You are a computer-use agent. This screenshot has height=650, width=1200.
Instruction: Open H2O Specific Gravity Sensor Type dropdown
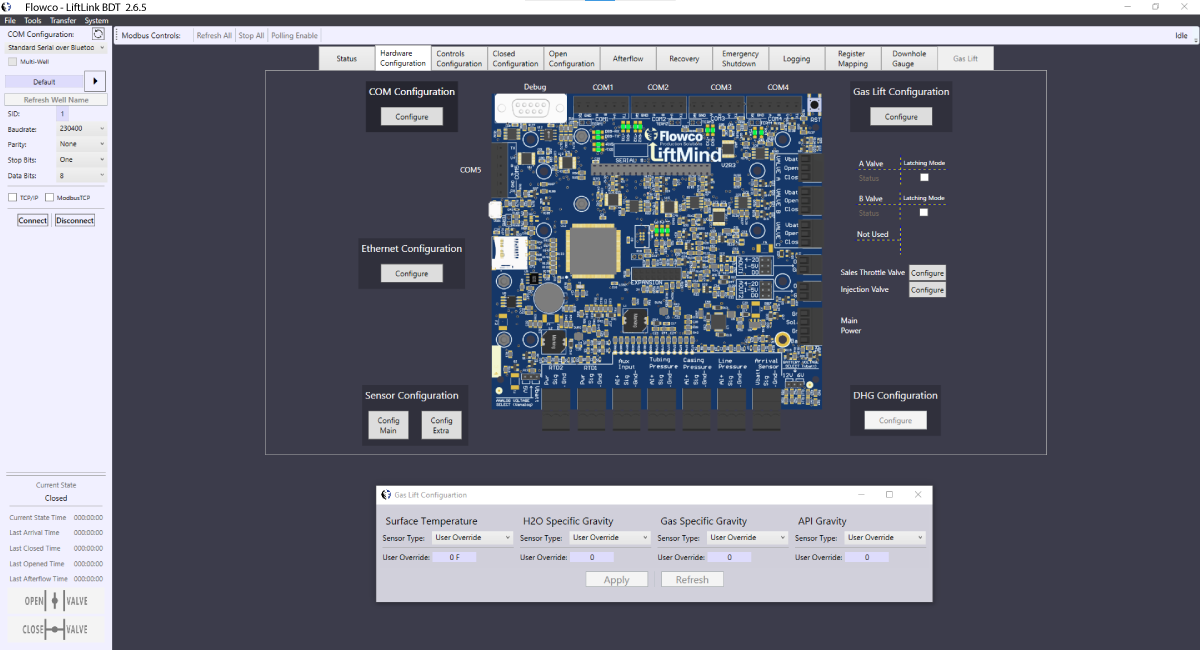pos(610,538)
